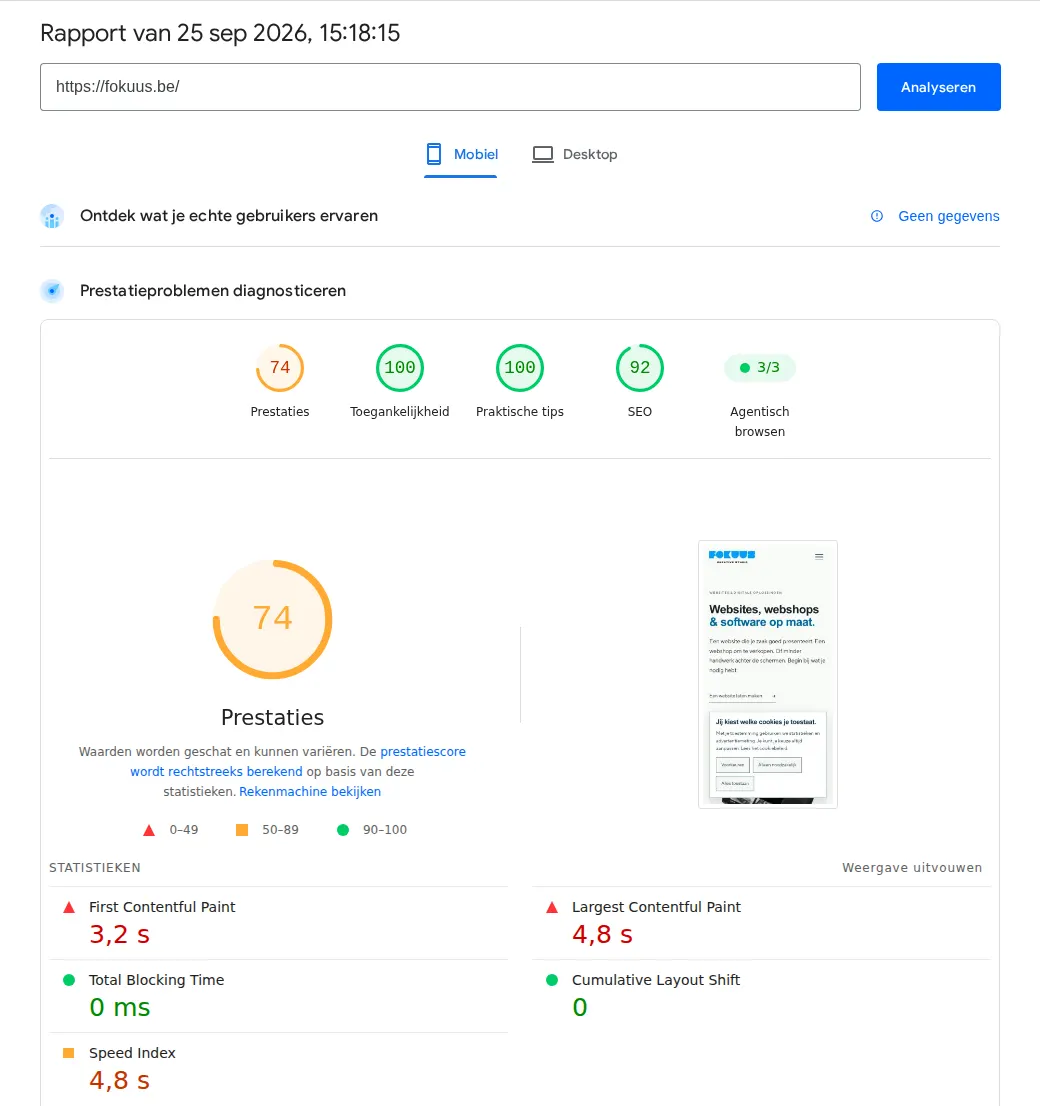Click the Prestatieproblemen diagnosticeren heading
This screenshot has width=1040, height=1106.
[x=212, y=291]
